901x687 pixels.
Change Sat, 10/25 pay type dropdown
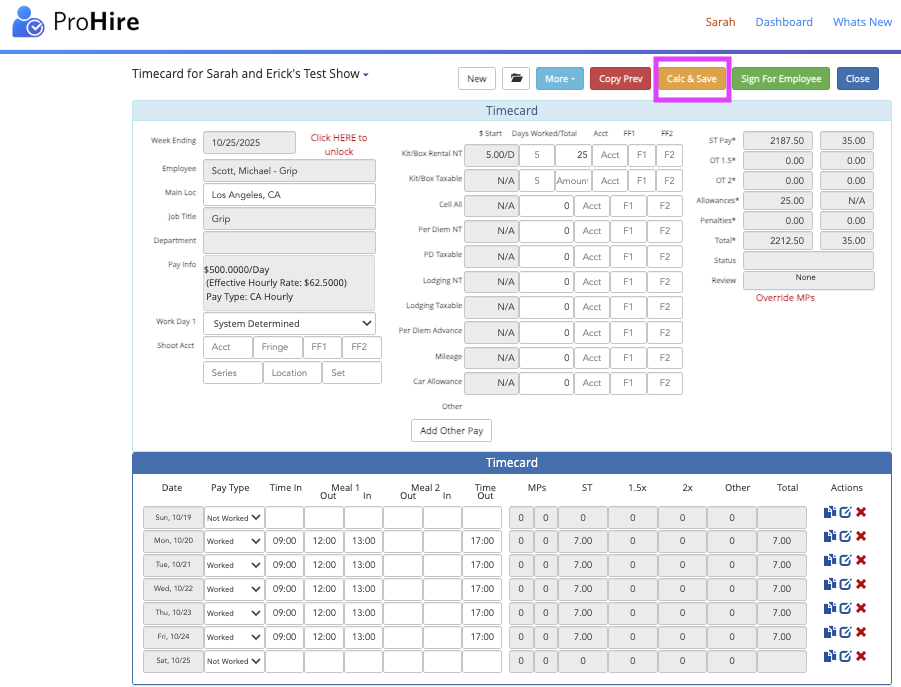pyautogui.click(x=234, y=661)
